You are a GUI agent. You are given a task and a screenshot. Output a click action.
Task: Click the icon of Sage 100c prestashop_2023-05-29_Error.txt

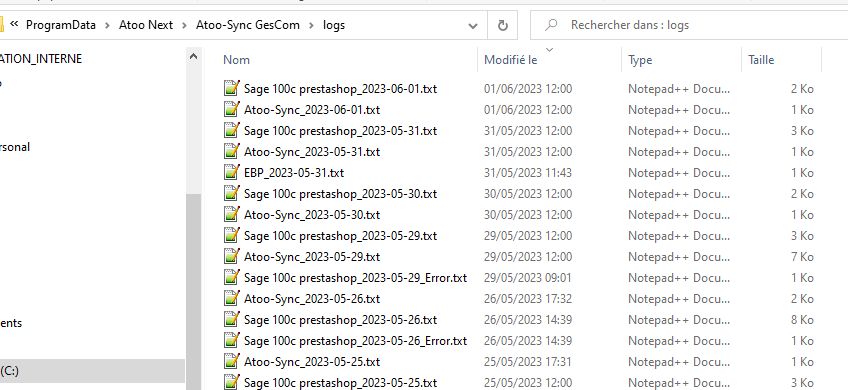[x=231, y=277]
